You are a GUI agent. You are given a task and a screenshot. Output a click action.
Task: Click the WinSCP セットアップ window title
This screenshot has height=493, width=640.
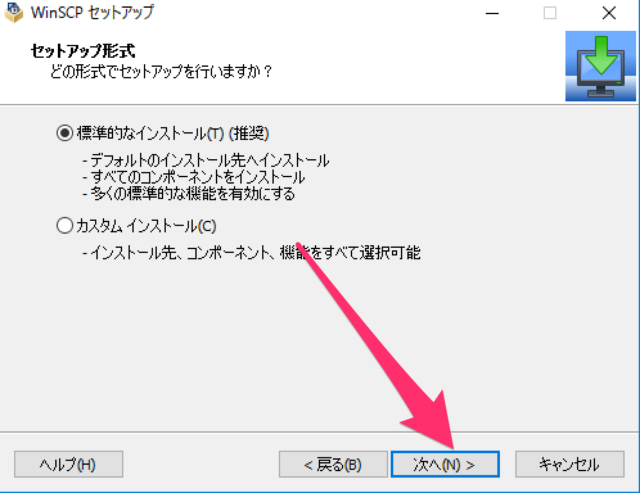click(92, 12)
